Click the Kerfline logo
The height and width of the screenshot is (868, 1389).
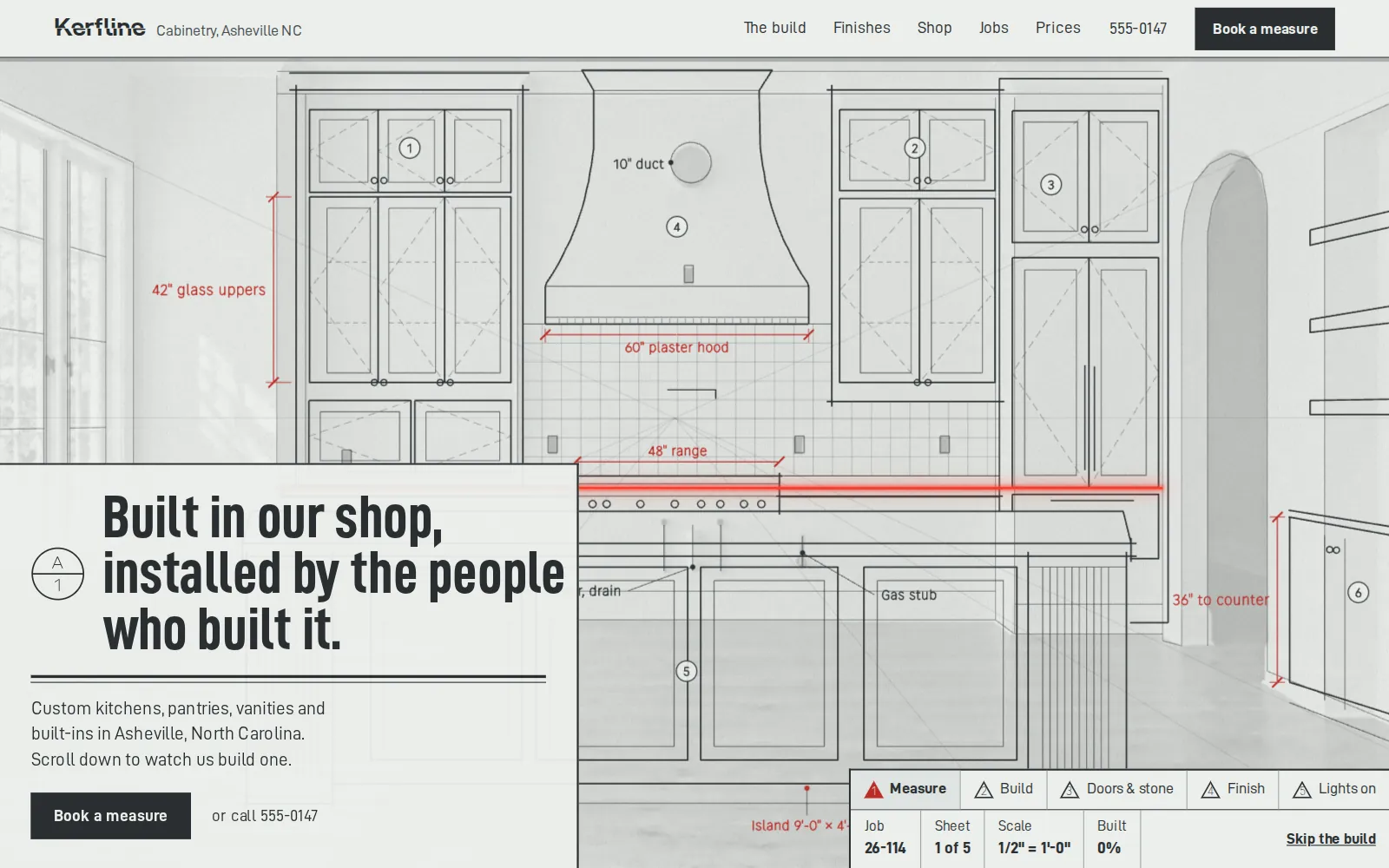[x=100, y=28]
